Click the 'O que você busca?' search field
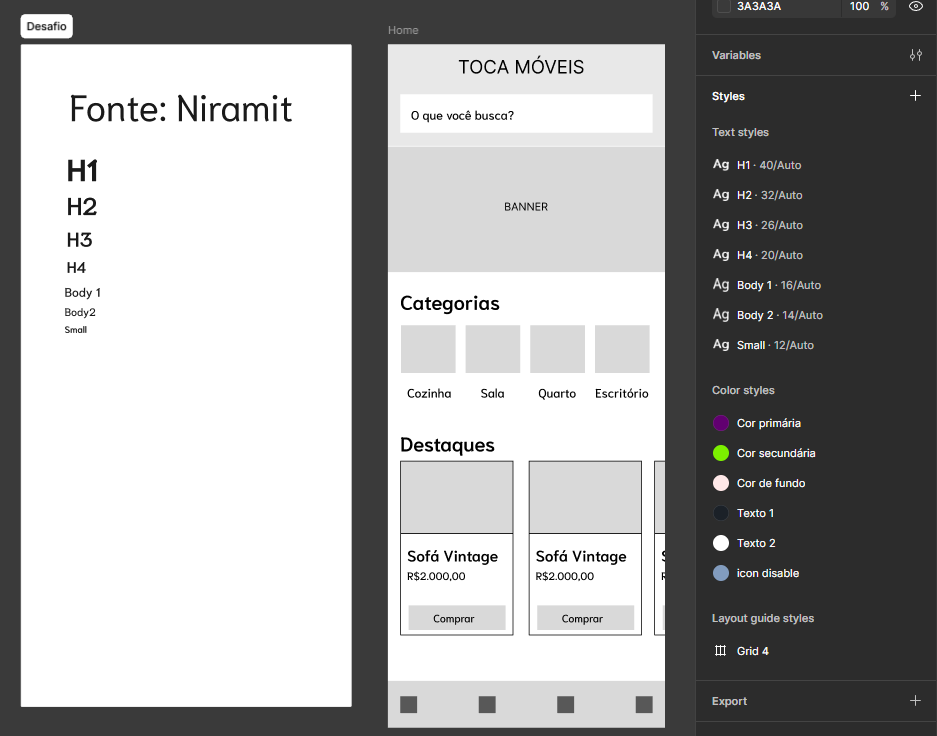The image size is (937, 736). tap(526, 114)
